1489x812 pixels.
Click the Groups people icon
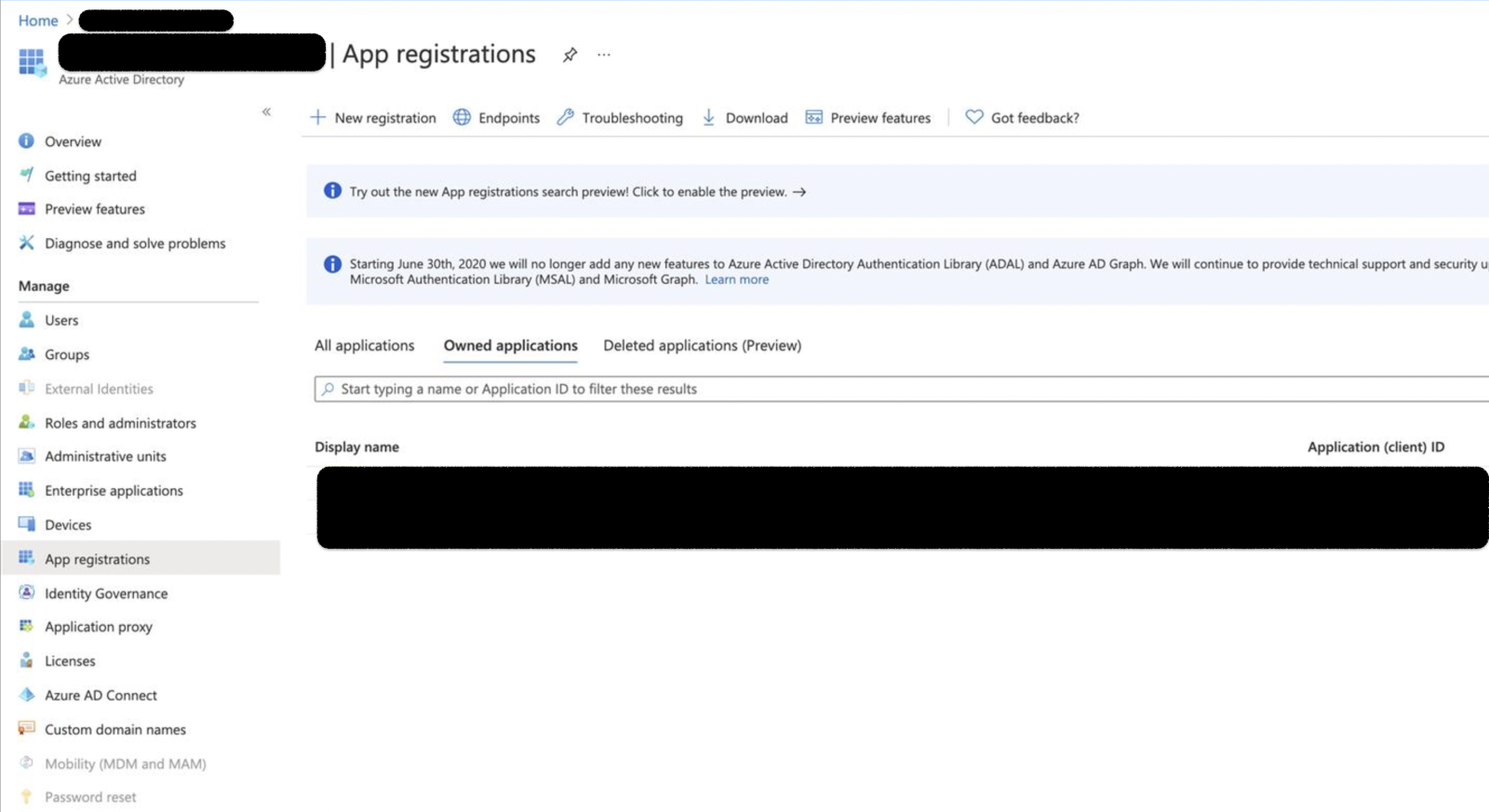26,353
